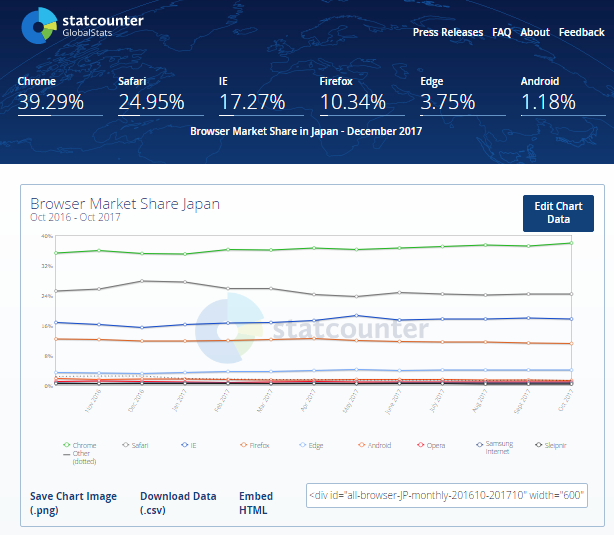Click the Embed HTML link
Screen dimensions: 614x535
(x=256, y=503)
